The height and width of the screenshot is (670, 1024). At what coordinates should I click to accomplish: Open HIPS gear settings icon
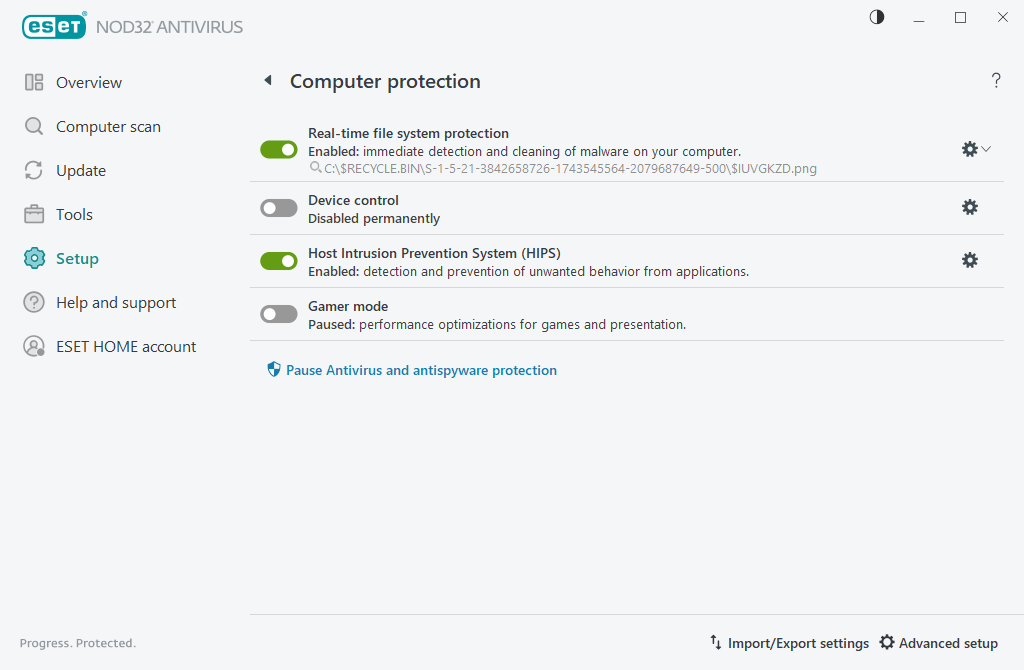pyautogui.click(x=969, y=260)
